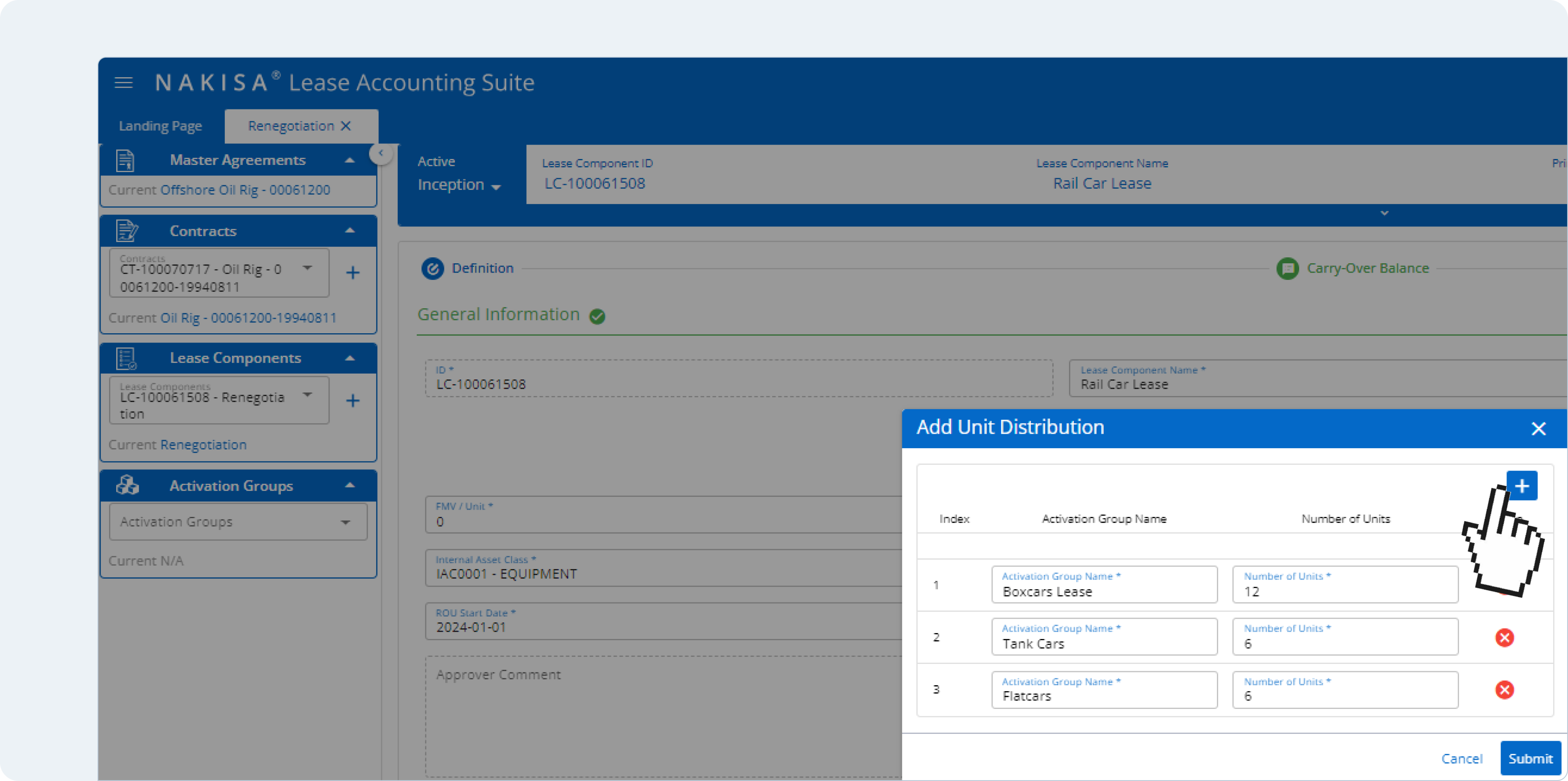Viewport: 1568px width, 781px height.
Task: Click the Activation Group Name column header
Action: (x=1104, y=519)
